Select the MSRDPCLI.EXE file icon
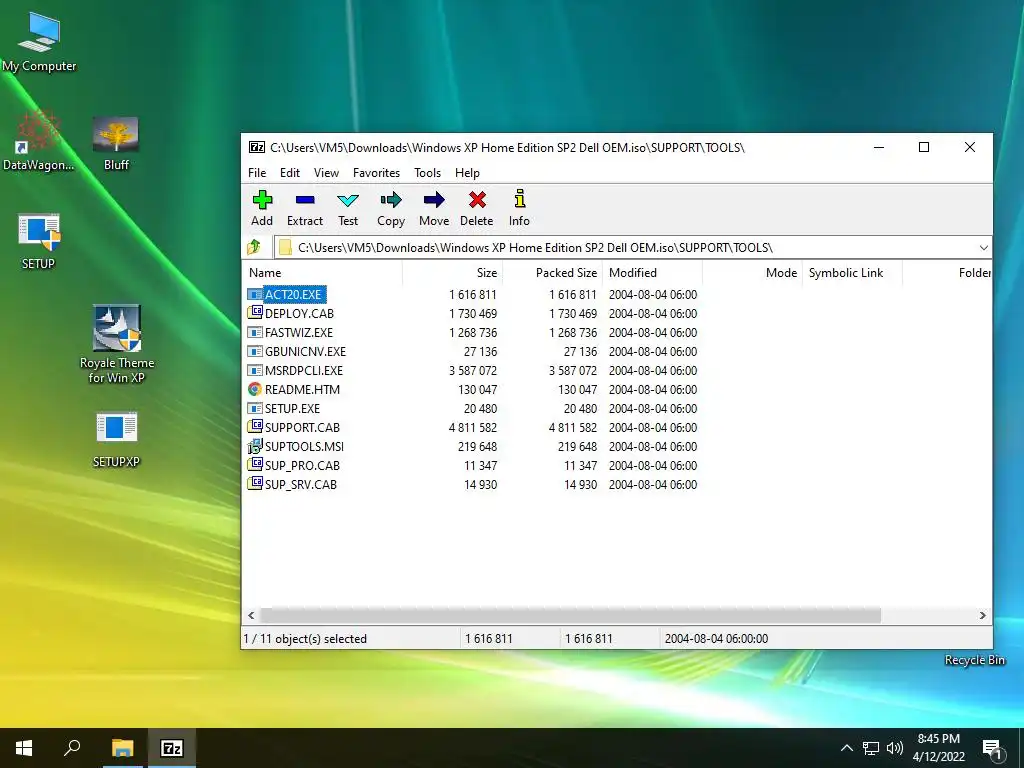The height and width of the screenshot is (768, 1024). tap(255, 370)
